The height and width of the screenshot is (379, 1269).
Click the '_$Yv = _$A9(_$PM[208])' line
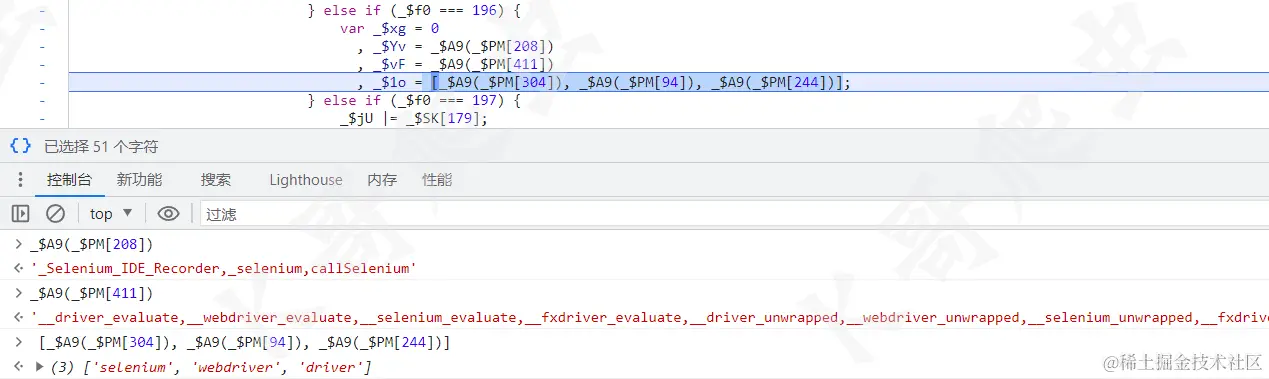[x=455, y=46]
